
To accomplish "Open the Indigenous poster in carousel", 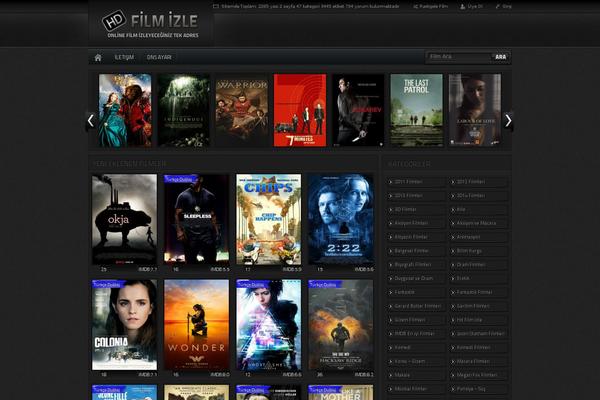I will pos(184,110).
